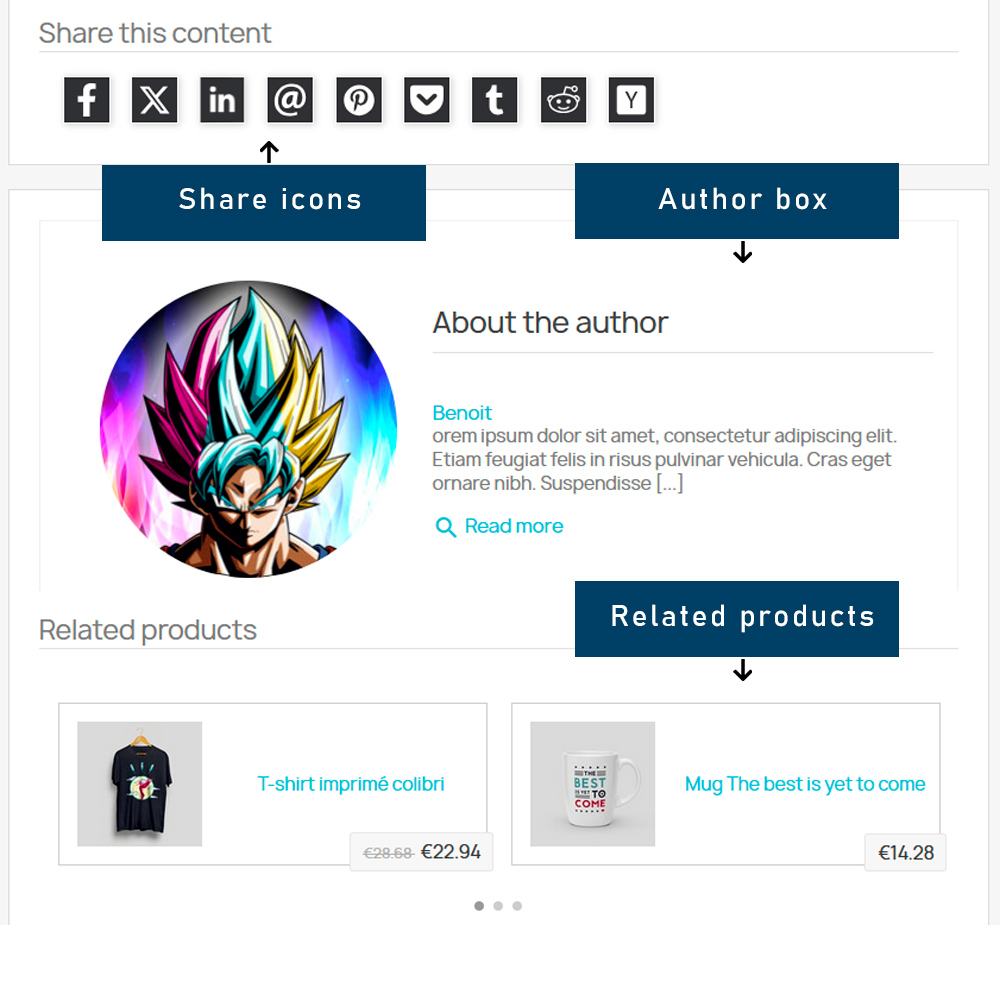Click the black T-shirt product thumbnail

pyautogui.click(x=140, y=784)
